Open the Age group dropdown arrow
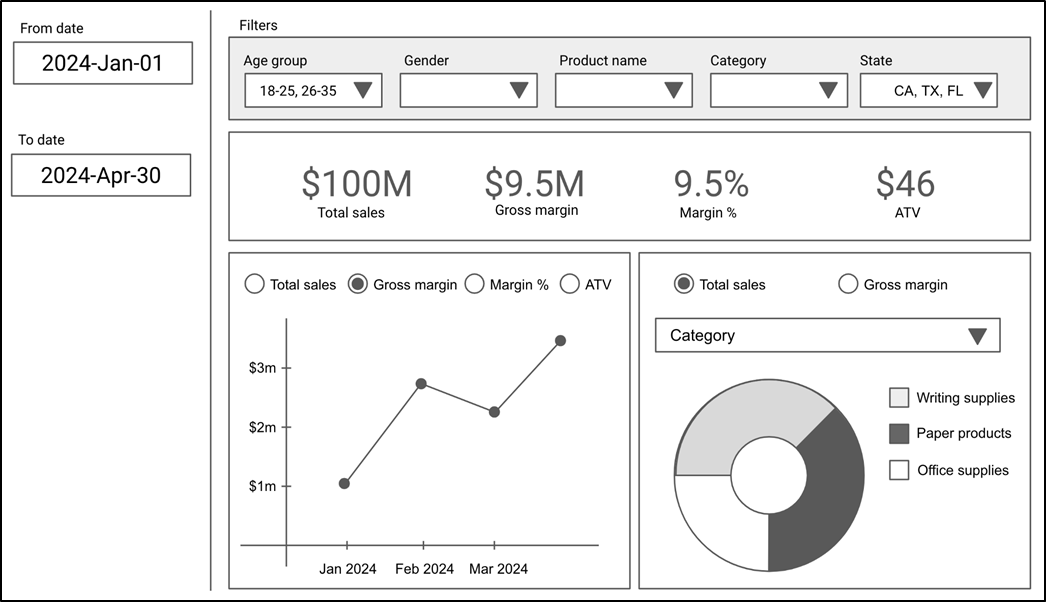This screenshot has height=602, width=1046. 363,90
